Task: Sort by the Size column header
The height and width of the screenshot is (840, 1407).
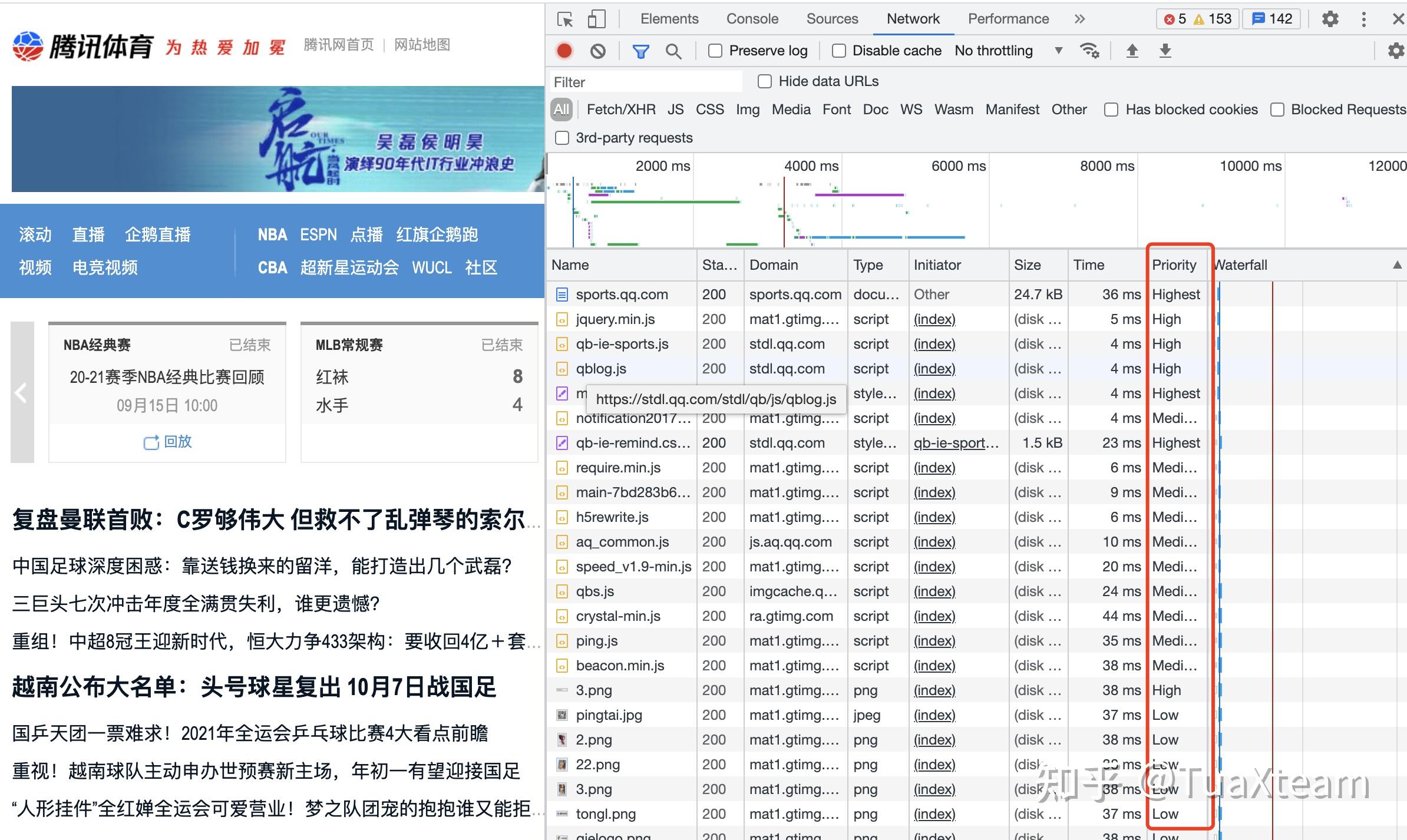Action: tap(1038, 265)
